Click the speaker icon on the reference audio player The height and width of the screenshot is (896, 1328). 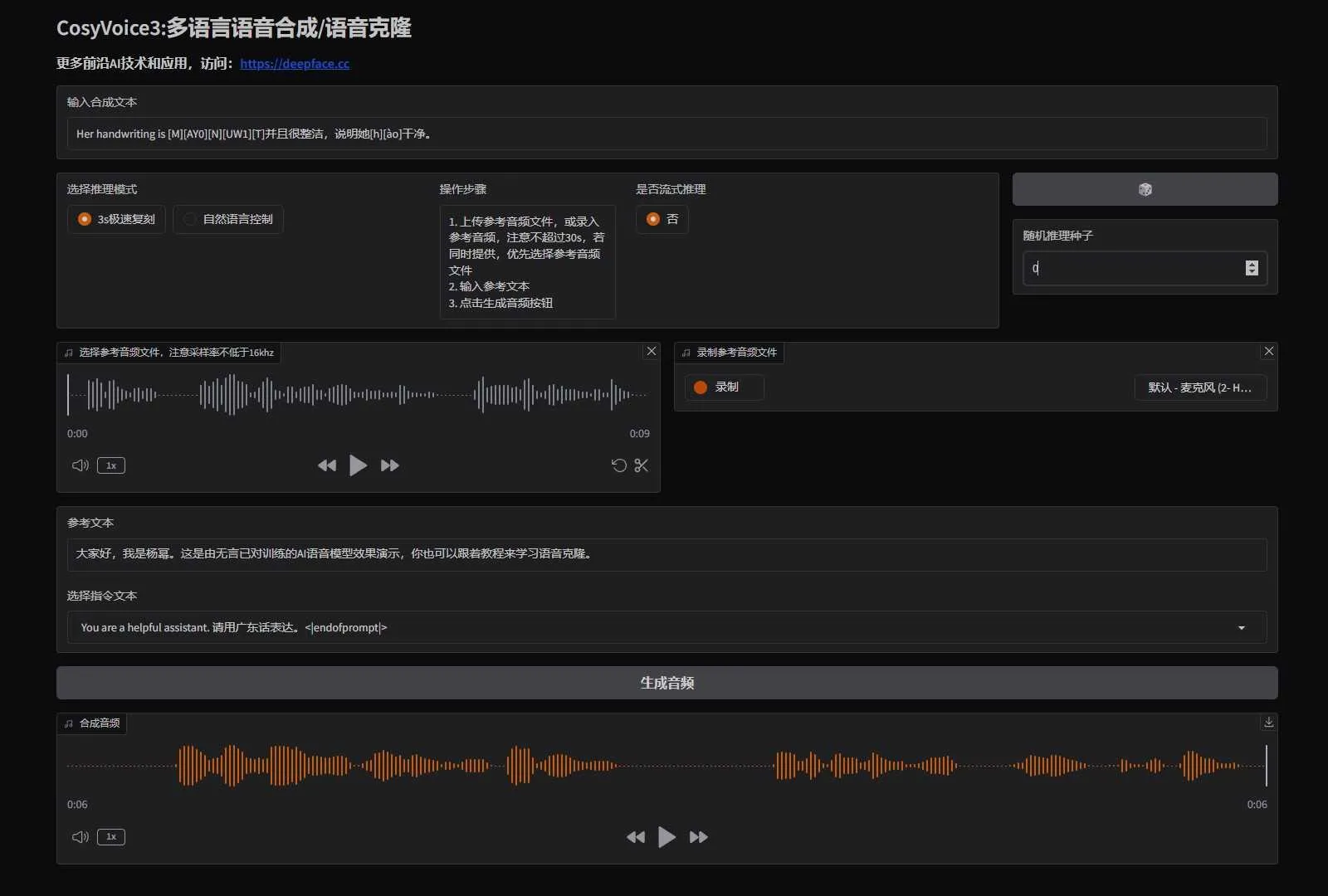click(x=79, y=465)
